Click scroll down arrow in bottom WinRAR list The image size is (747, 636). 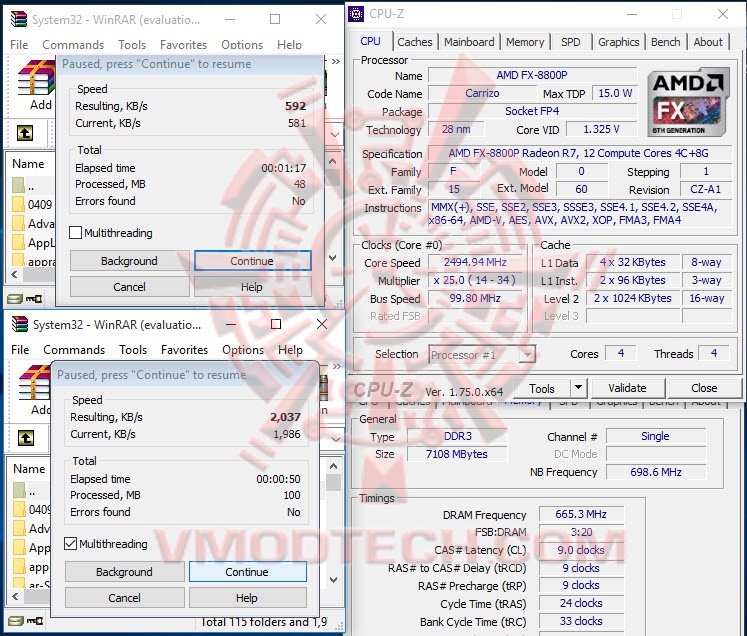click(x=333, y=579)
